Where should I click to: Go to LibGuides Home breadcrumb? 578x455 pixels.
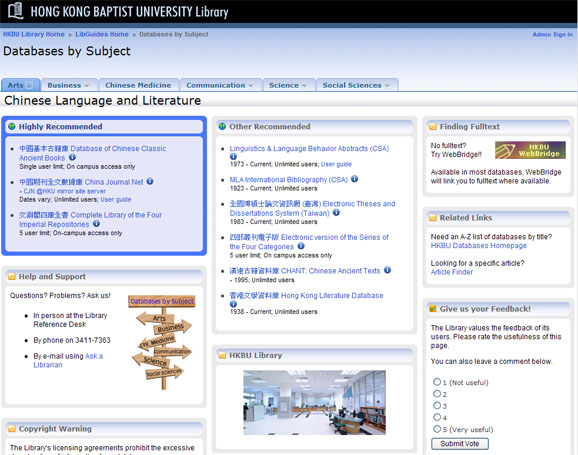(x=102, y=34)
